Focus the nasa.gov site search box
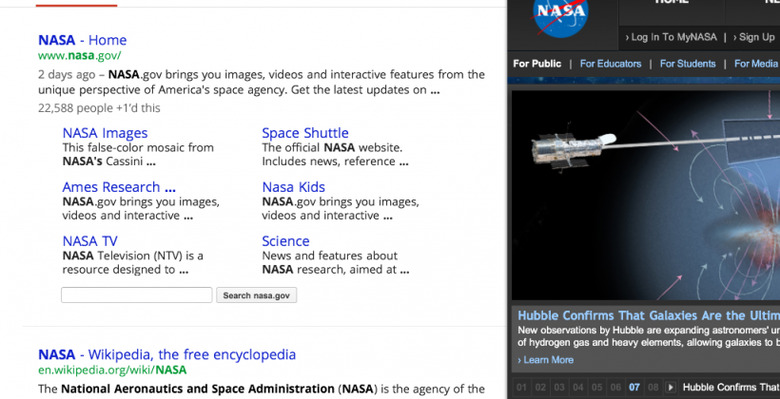This screenshot has height=399, width=780. [137, 295]
